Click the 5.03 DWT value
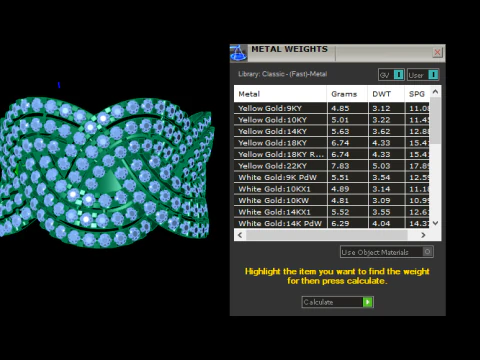 click(x=381, y=166)
